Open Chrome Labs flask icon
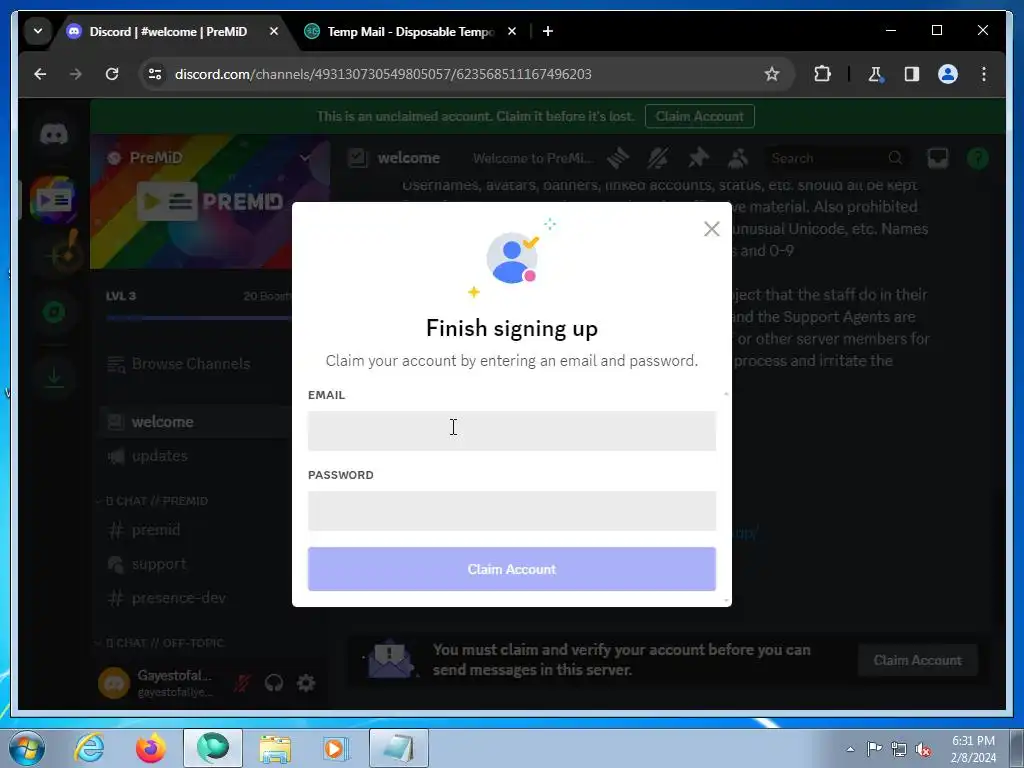This screenshot has width=1024, height=768. point(875,74)
